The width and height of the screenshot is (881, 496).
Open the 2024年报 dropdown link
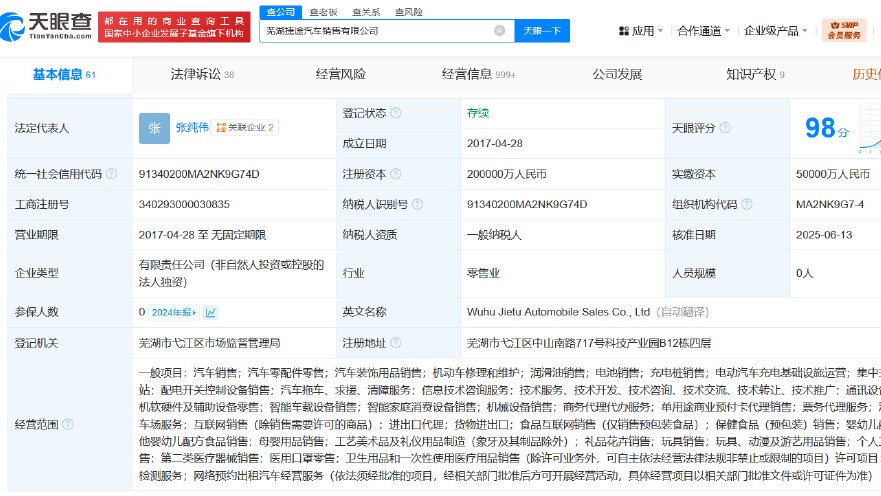tap(174, 312)
